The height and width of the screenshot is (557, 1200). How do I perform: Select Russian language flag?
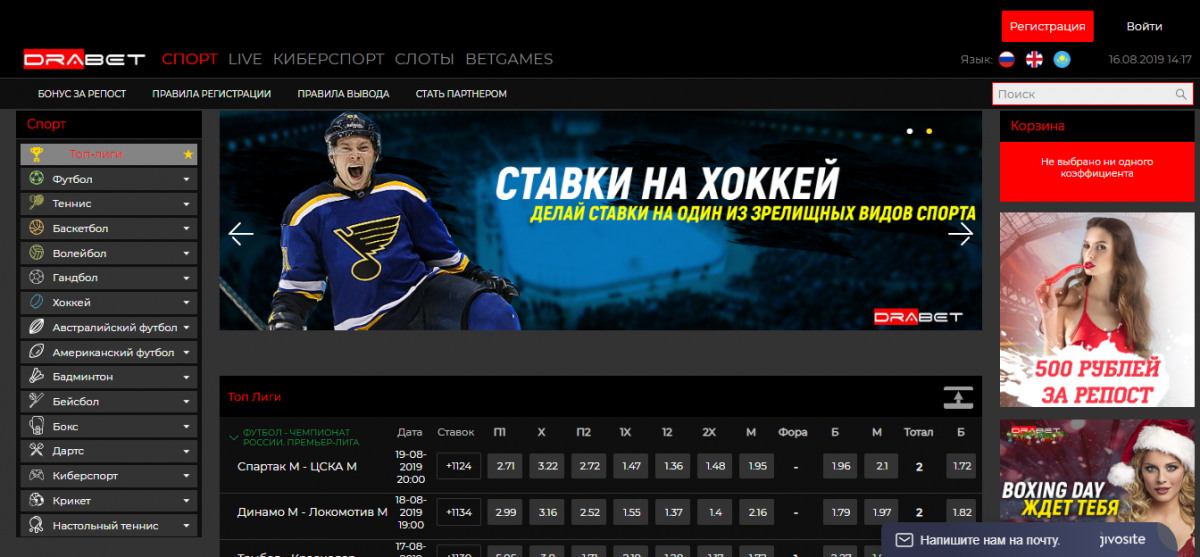(1007, 60)
